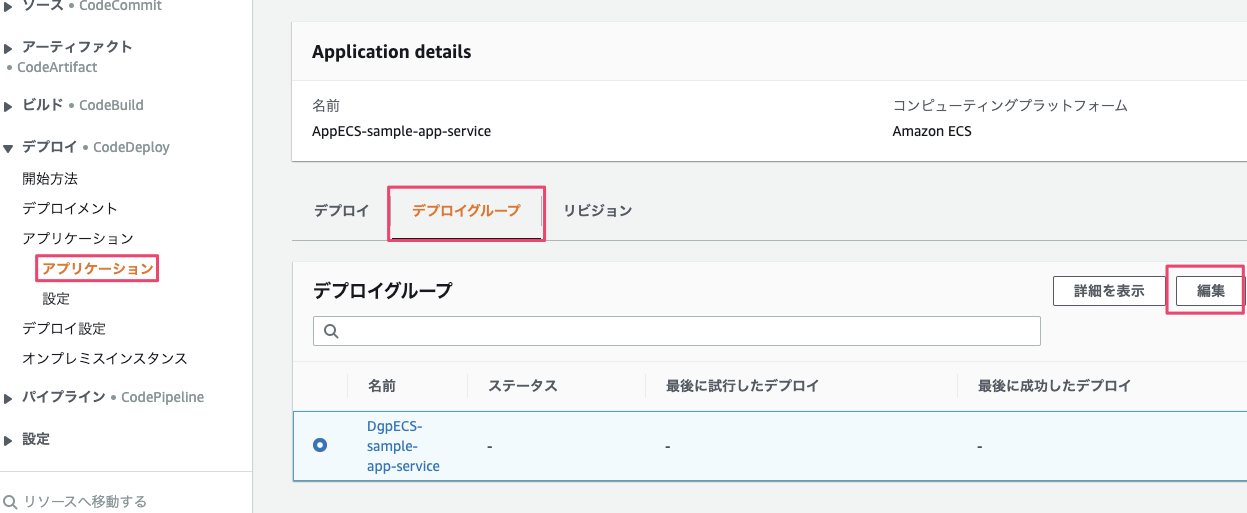Click the search magnifier icon in deploy group filter
Image resolution: width=1247 pixels, height=513 pixels.
[331, 331]
